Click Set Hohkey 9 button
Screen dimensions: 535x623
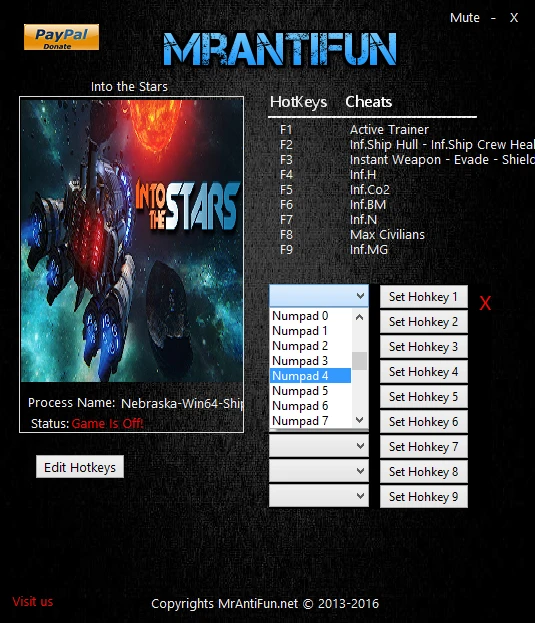click(423, 497)
